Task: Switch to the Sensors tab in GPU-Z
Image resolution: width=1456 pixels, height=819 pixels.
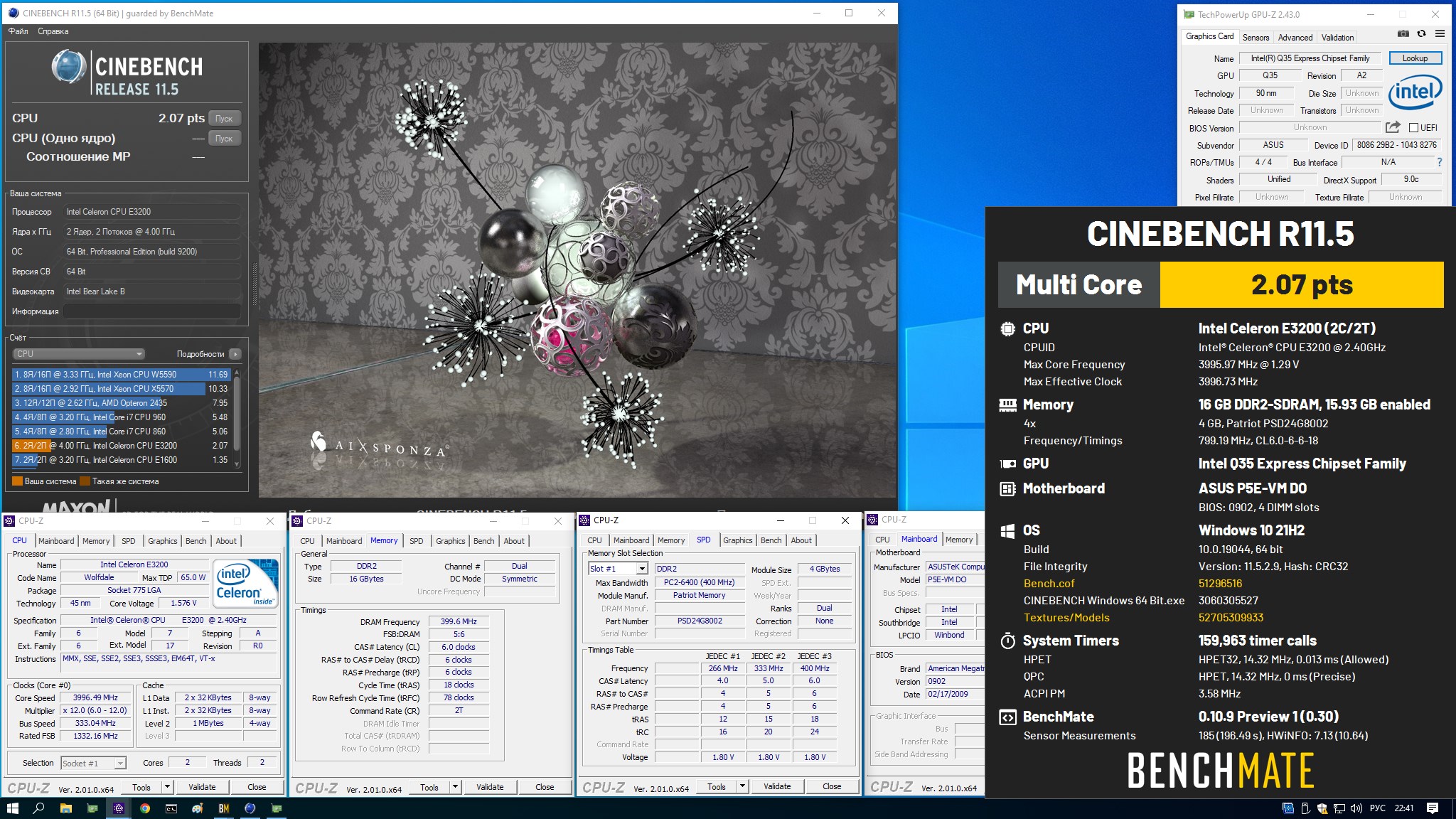Action: (1256, 38)
